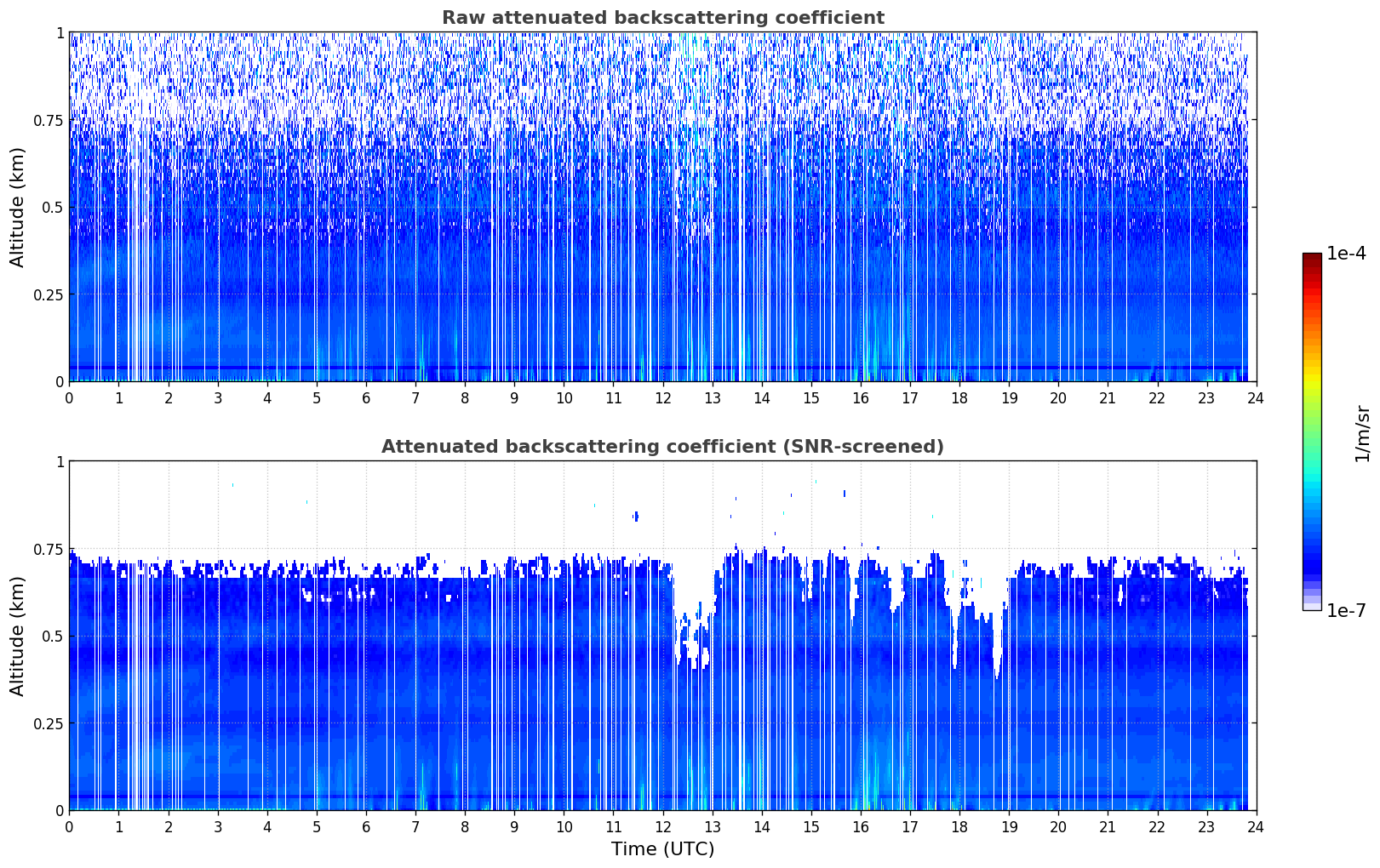Screen dimensions: 1380x868
Task: Click the '3' time tick under the bottom plot
Action: pyautogui.click(x=218, y=826)
